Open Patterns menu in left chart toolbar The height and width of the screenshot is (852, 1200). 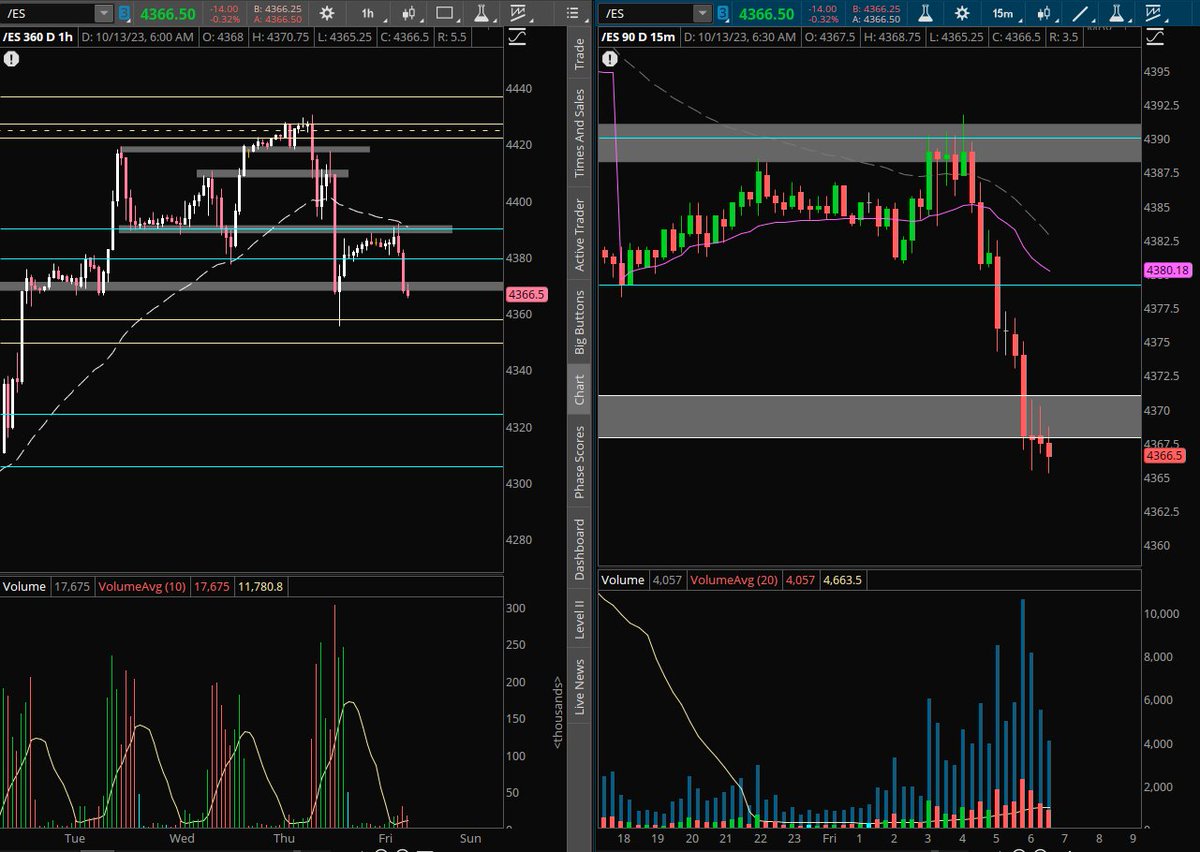518,13
